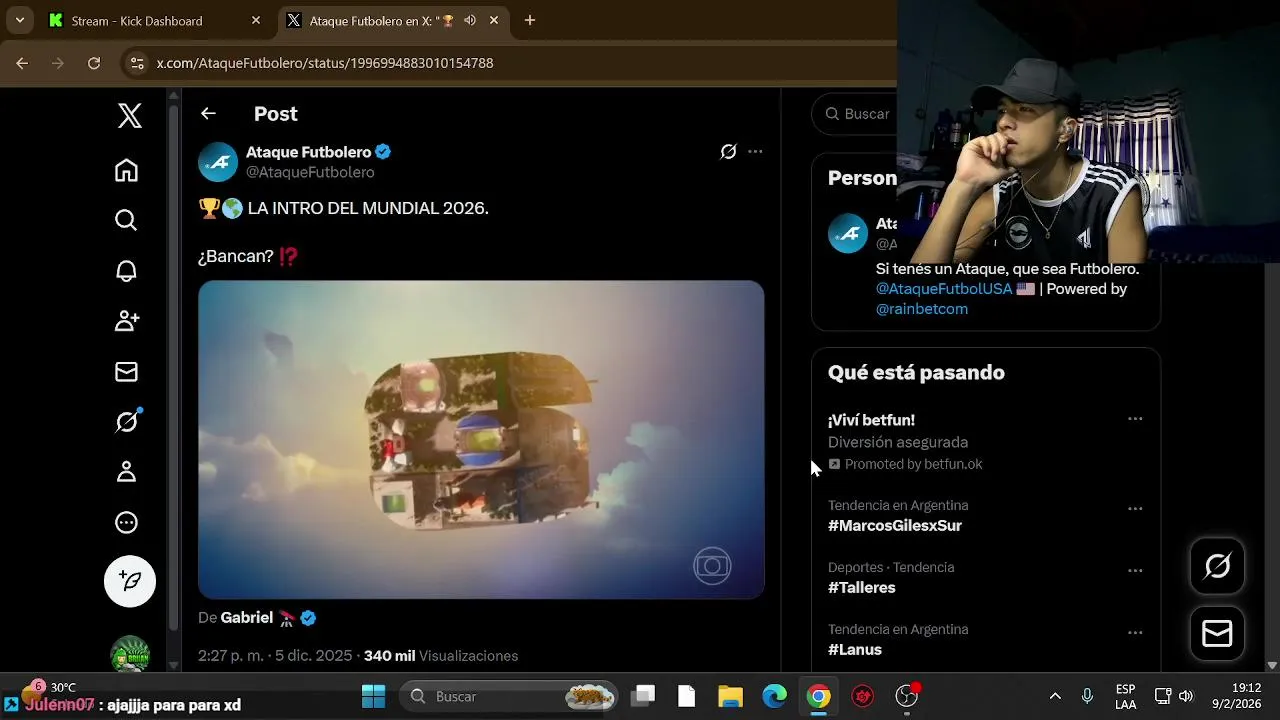Image resolution: width=1280 pixels, height=720 pixels.
Task: Click the Ataque Futbolero author name
Action: (308, 152)
